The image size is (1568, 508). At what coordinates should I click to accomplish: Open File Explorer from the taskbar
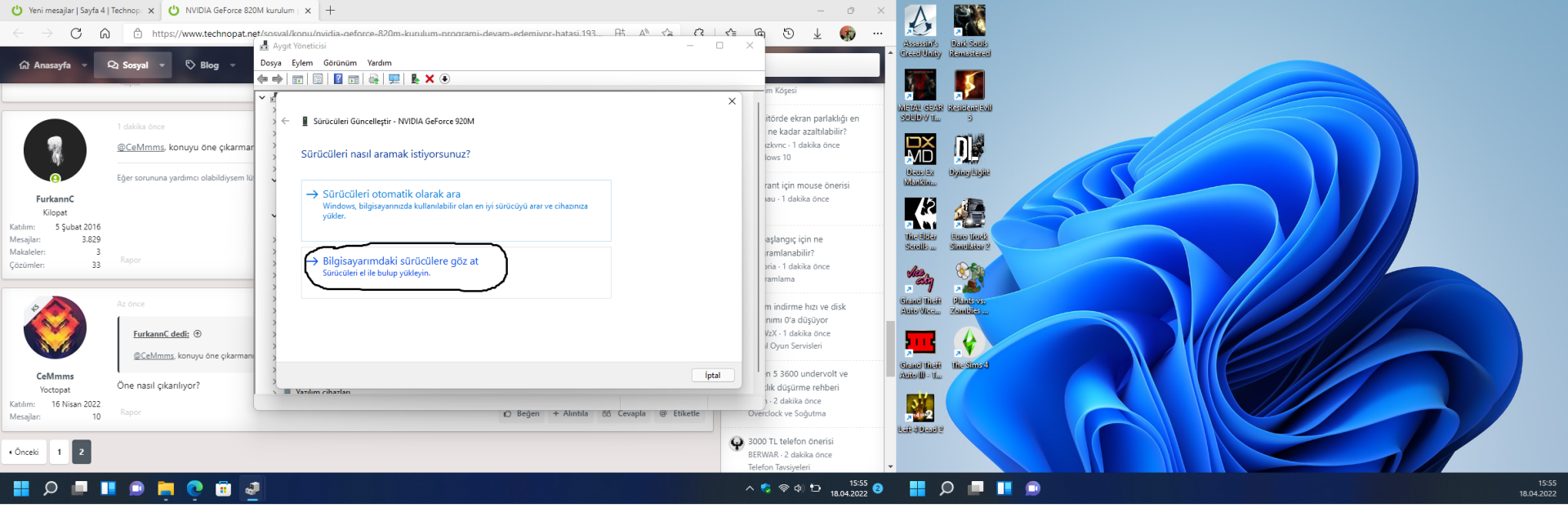(166, 488)
